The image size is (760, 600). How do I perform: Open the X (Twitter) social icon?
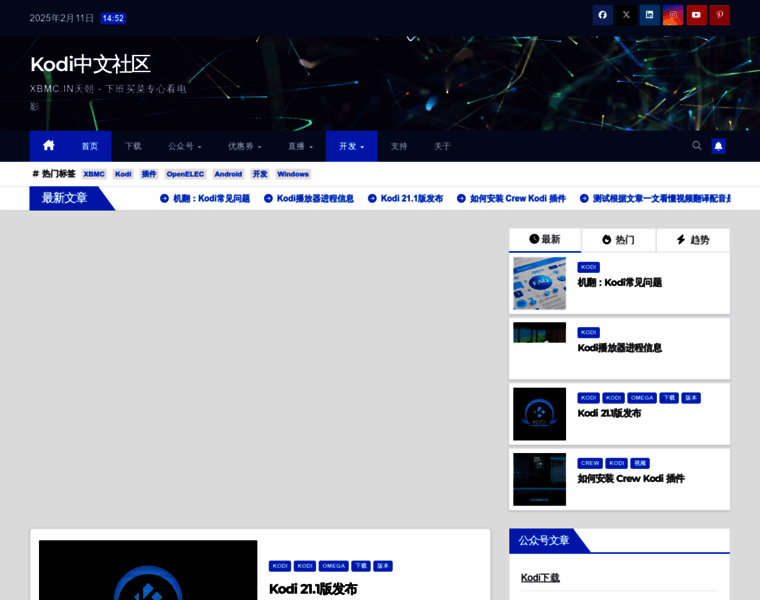click(x=626, y=15)
